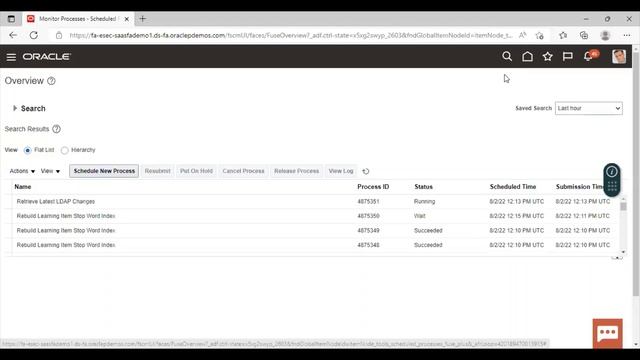
Task: Sort by the Name column header
Action: pyautogui.click(x=23, y=187)
